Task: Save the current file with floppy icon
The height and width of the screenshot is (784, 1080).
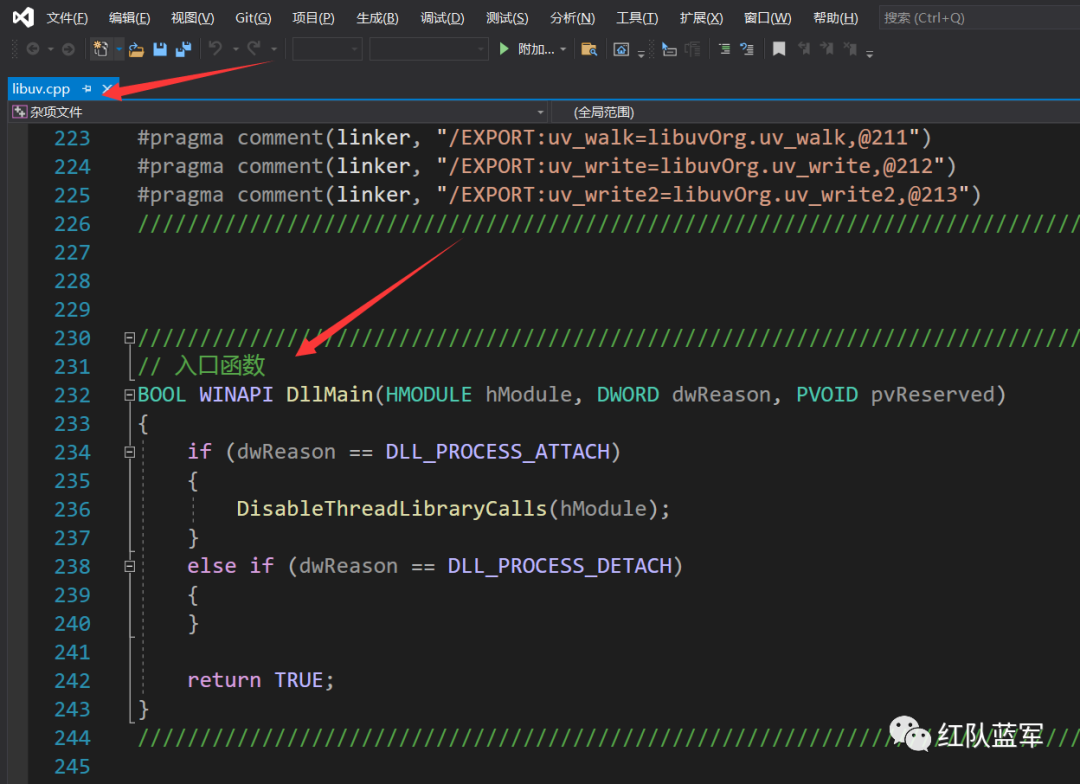Action: tap(160, 49)
